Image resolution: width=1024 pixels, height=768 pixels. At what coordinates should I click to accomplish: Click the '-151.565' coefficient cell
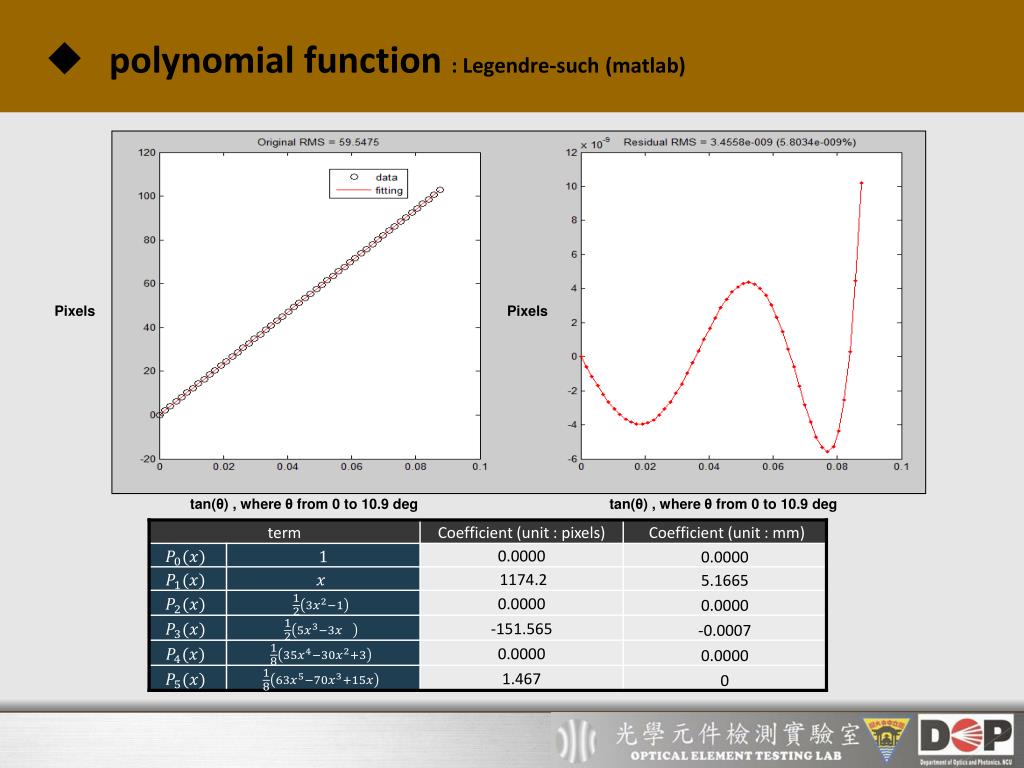[x=521, y=629]
